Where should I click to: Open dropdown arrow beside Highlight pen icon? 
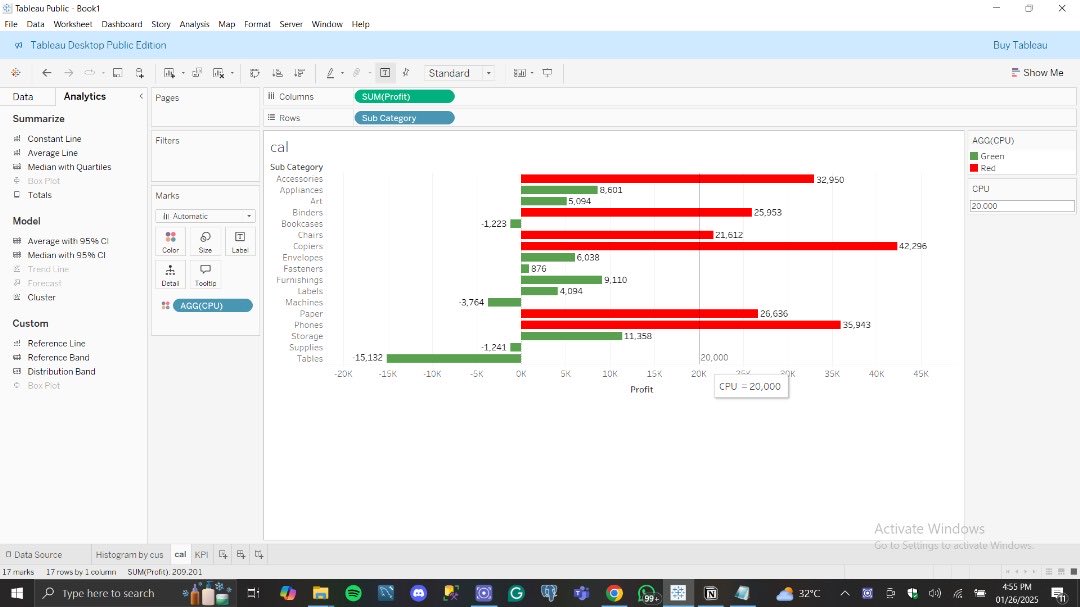342,73
